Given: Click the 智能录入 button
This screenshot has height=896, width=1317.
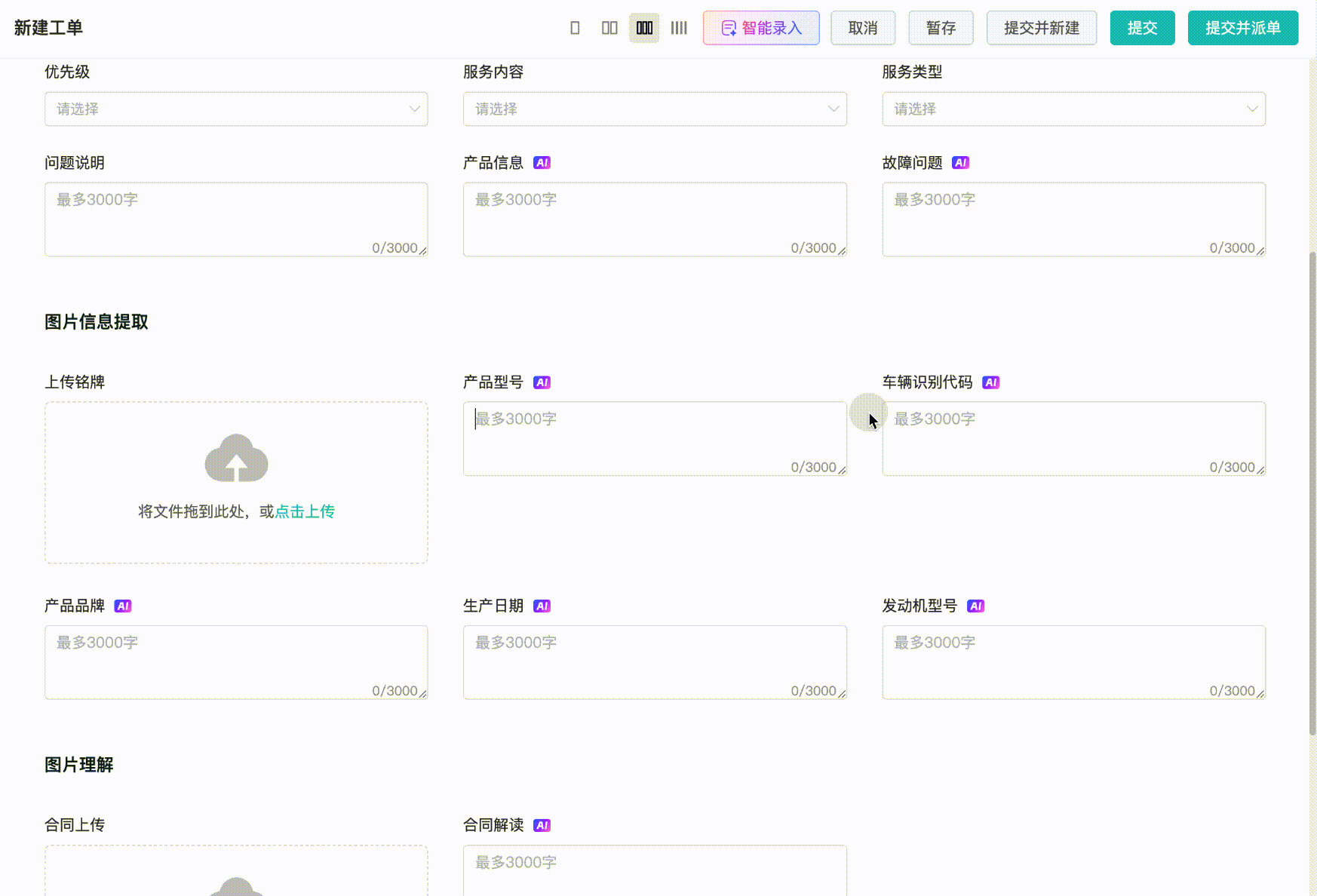Looking at the screenshot, I should (761, 28).
